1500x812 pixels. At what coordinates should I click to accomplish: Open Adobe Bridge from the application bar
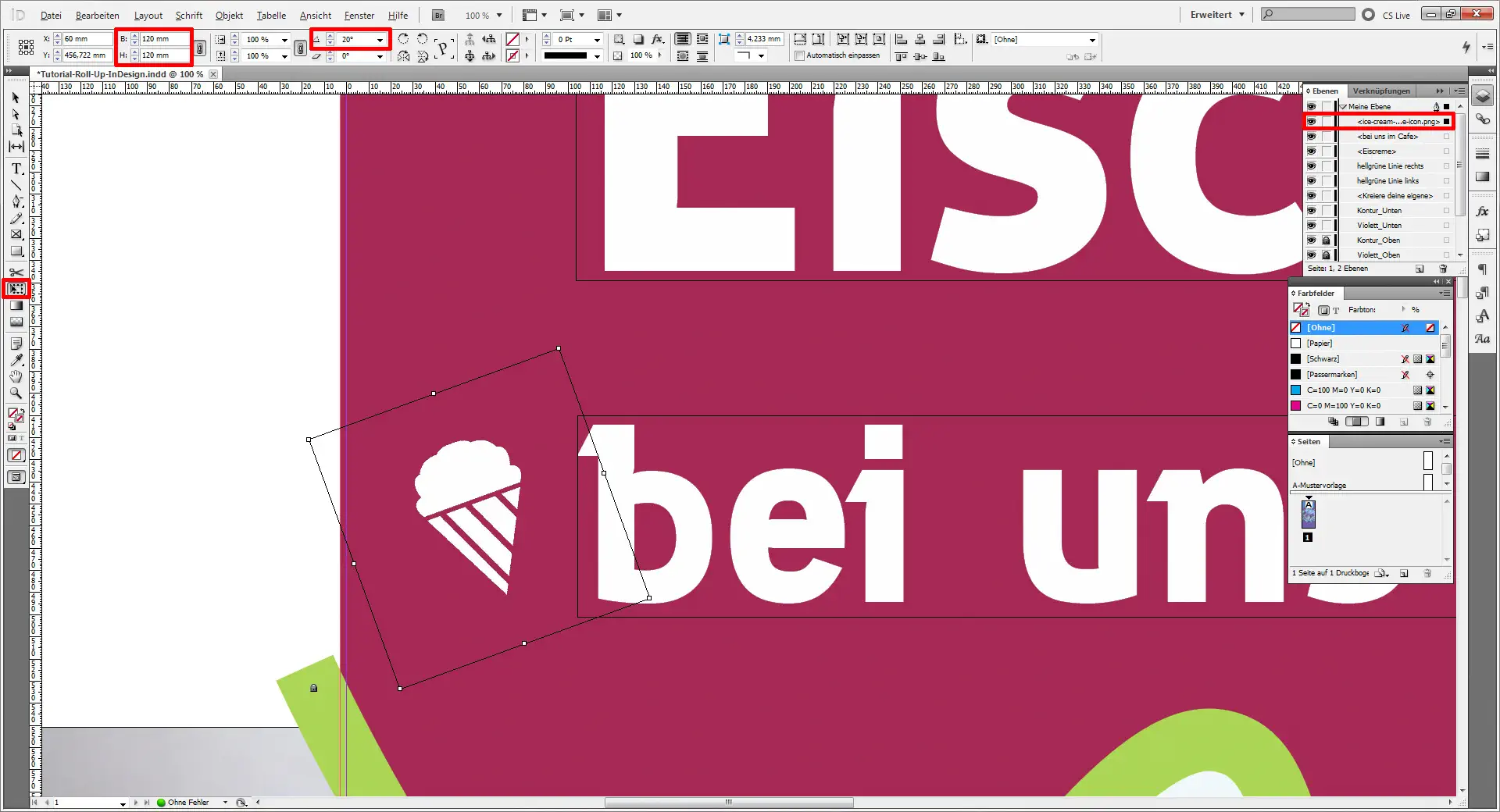[437, 15]
